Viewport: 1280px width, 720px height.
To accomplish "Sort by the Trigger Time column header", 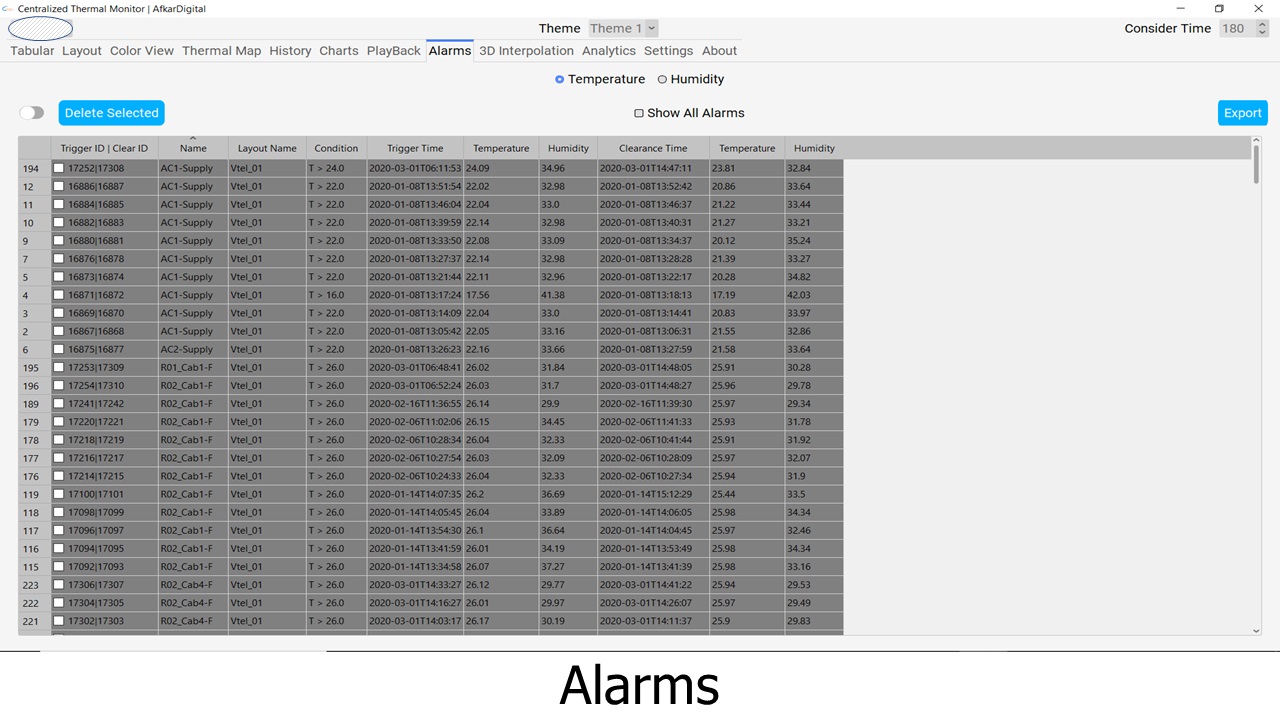I will pyautogui.click(x=415, y=148).
